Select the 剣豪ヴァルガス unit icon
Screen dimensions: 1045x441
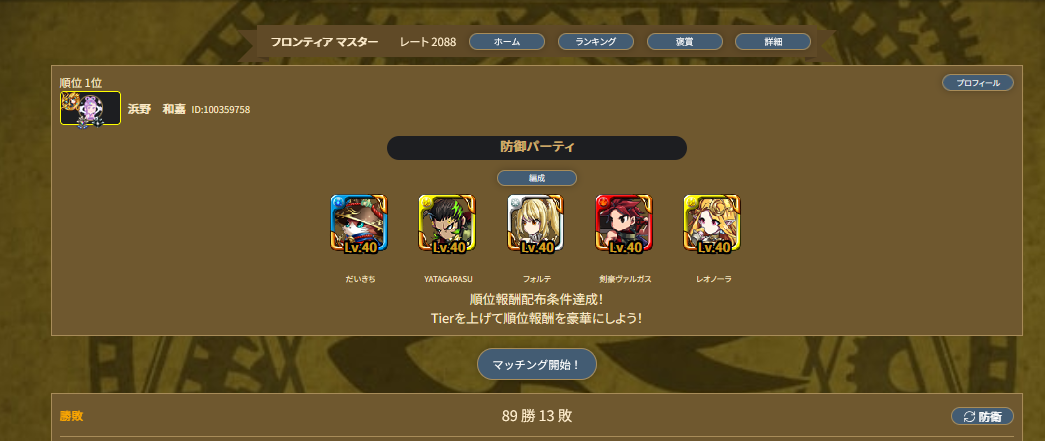pyautogui.click(x=624, y=224)
